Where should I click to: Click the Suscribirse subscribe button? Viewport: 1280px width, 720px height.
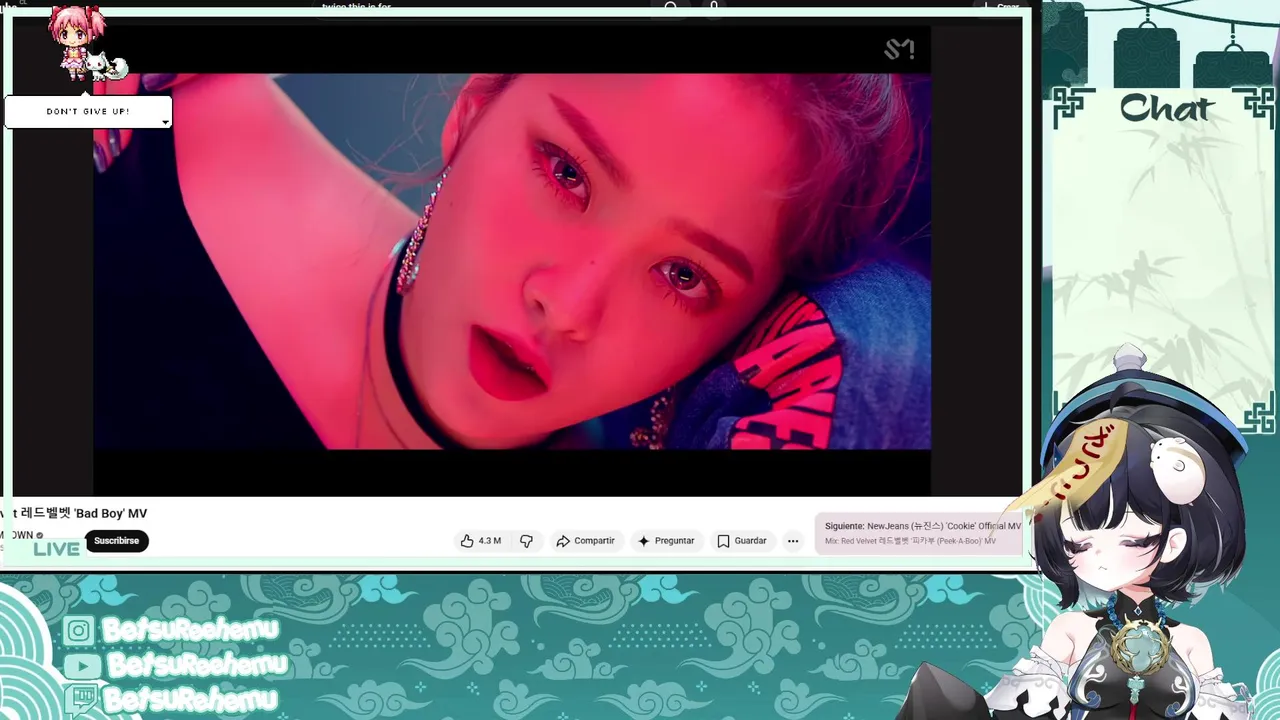click(117, 541)
